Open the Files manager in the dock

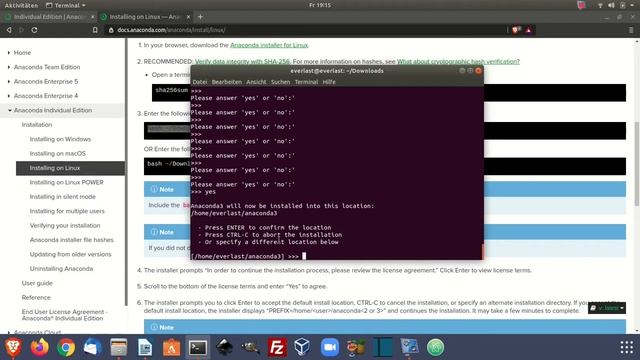(119, 347)
